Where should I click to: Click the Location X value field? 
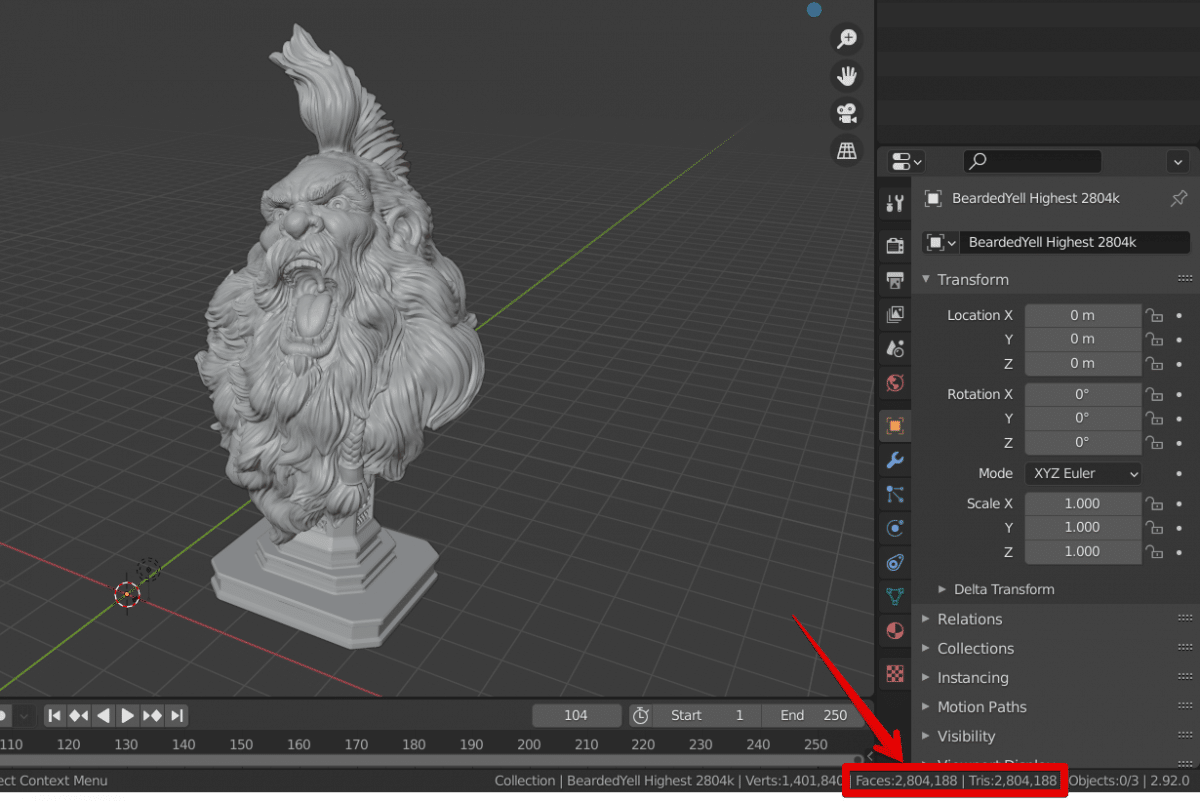point(1083,315)
